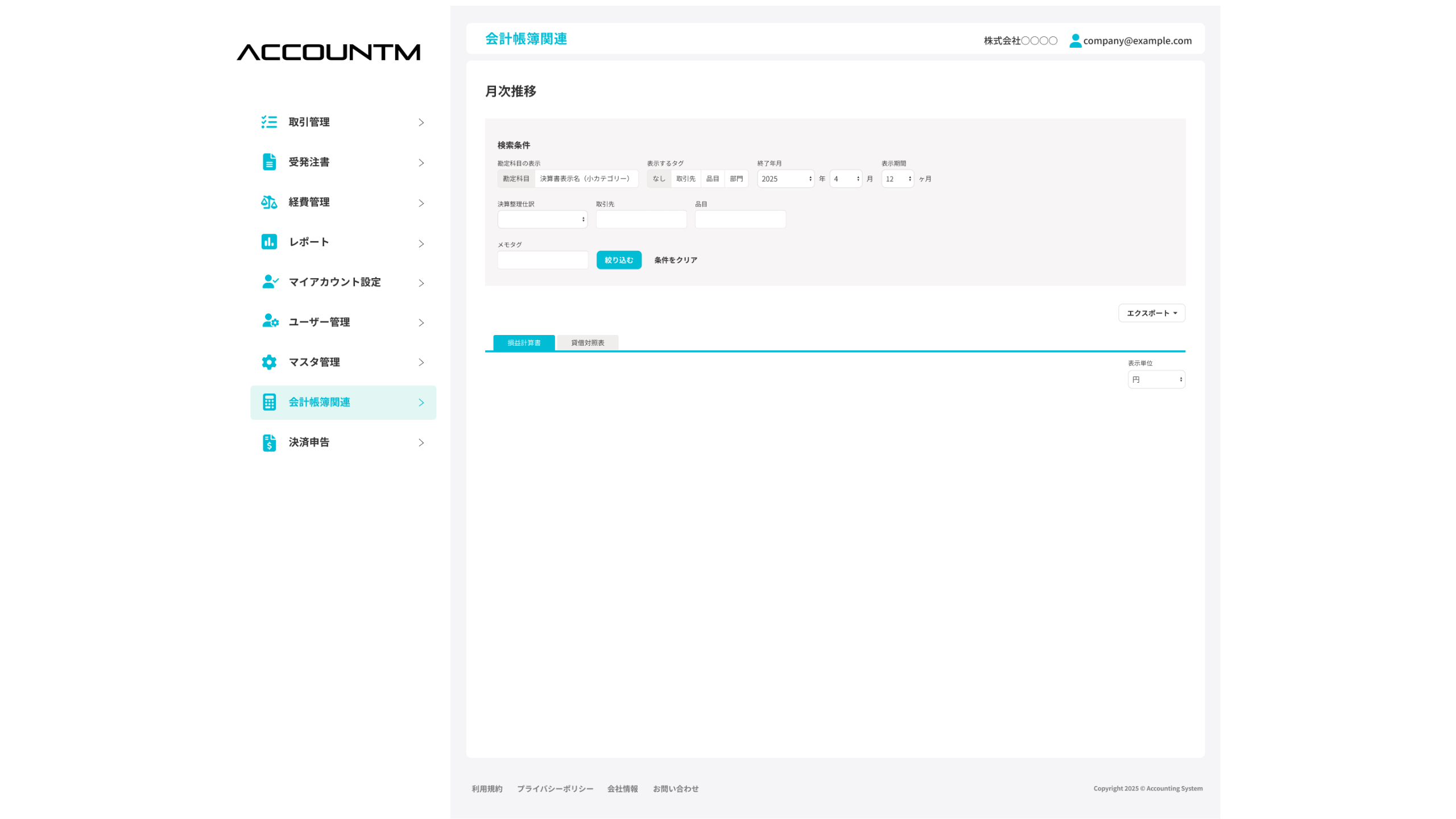1456x819 pixels.
Task: Toggle the 部門 tag display option
Action: tap(736, 179)
